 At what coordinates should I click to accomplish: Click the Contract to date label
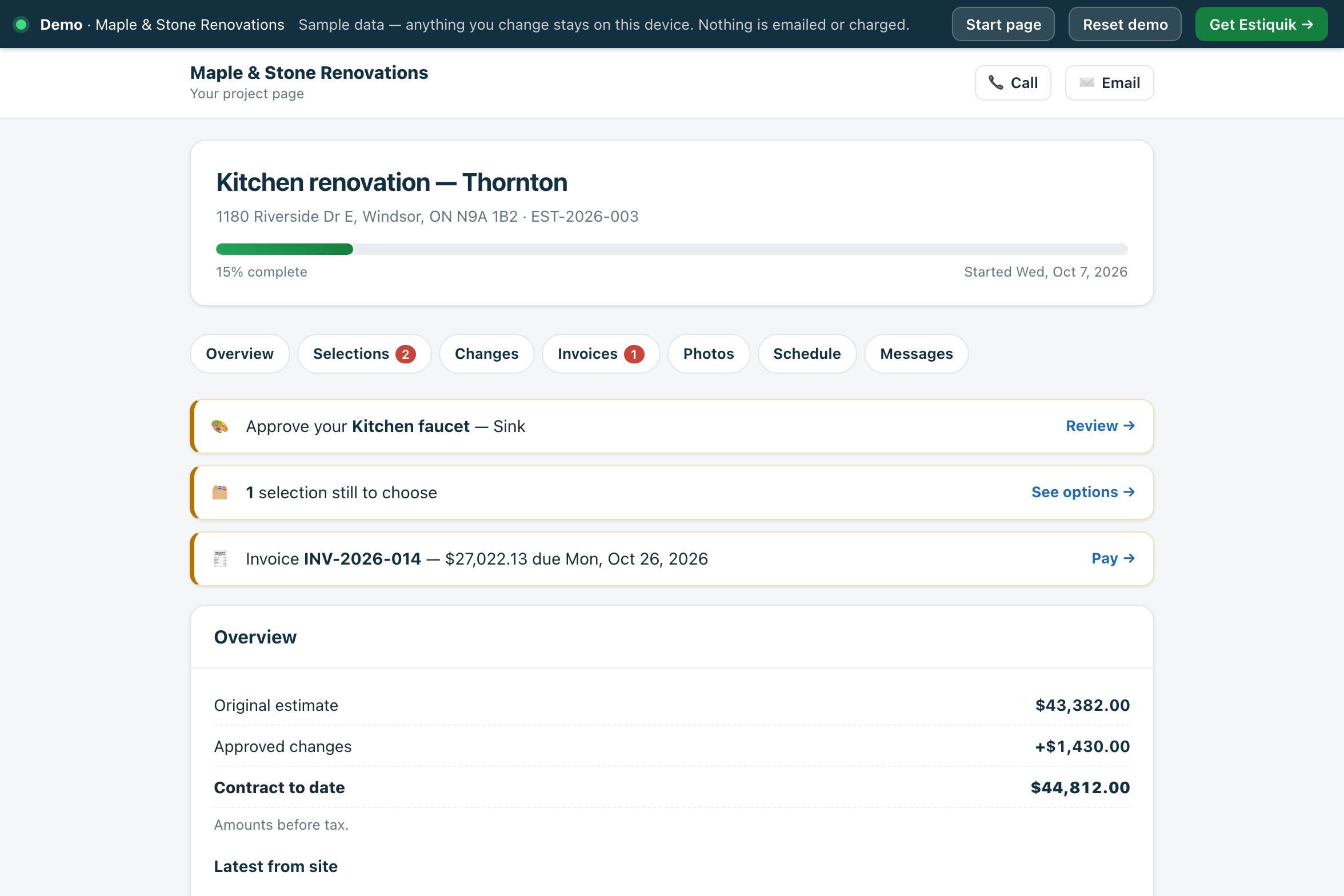click(279, 788)
